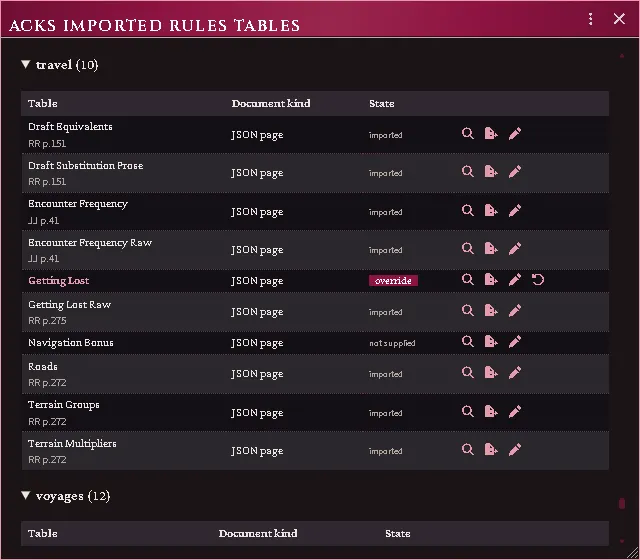Import document for Terrain Groups row

[x=491, y=411]
